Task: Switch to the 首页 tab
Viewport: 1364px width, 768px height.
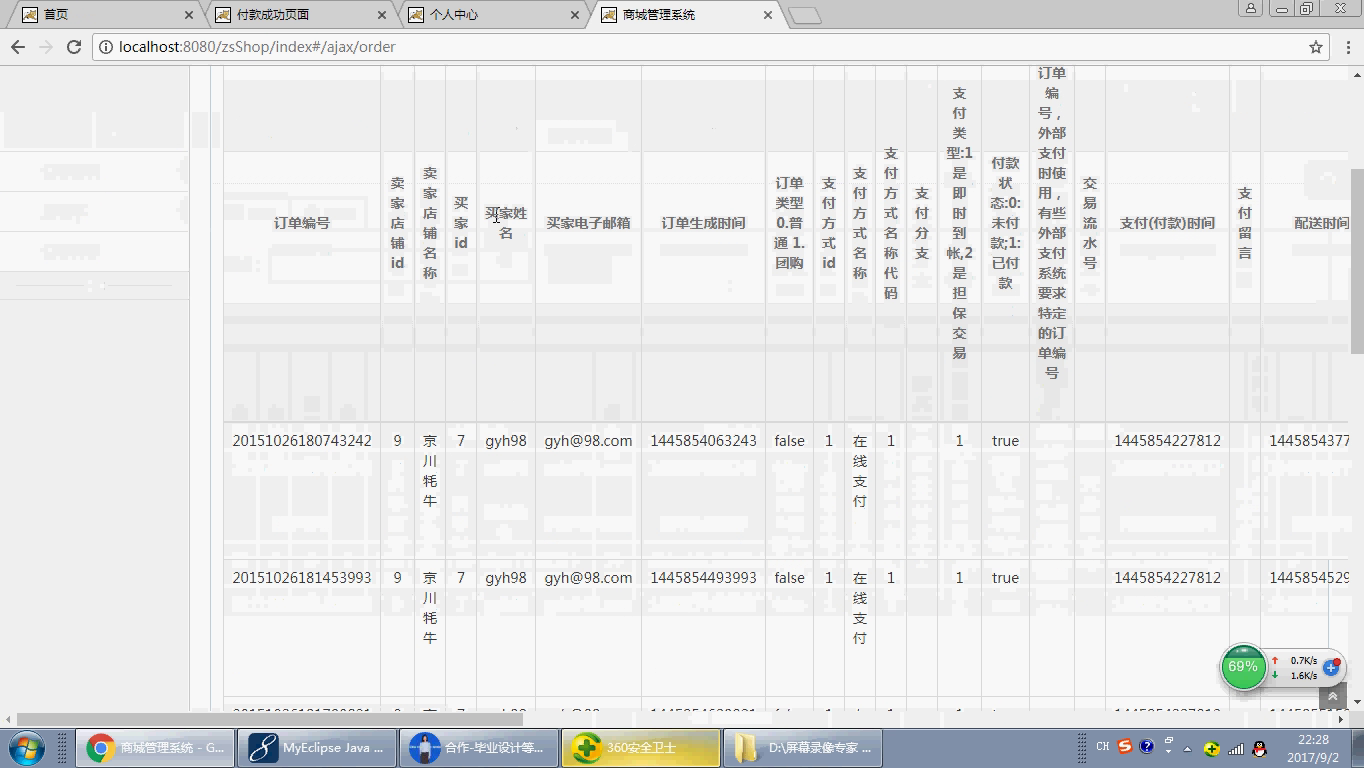Action: click(106, 15)
